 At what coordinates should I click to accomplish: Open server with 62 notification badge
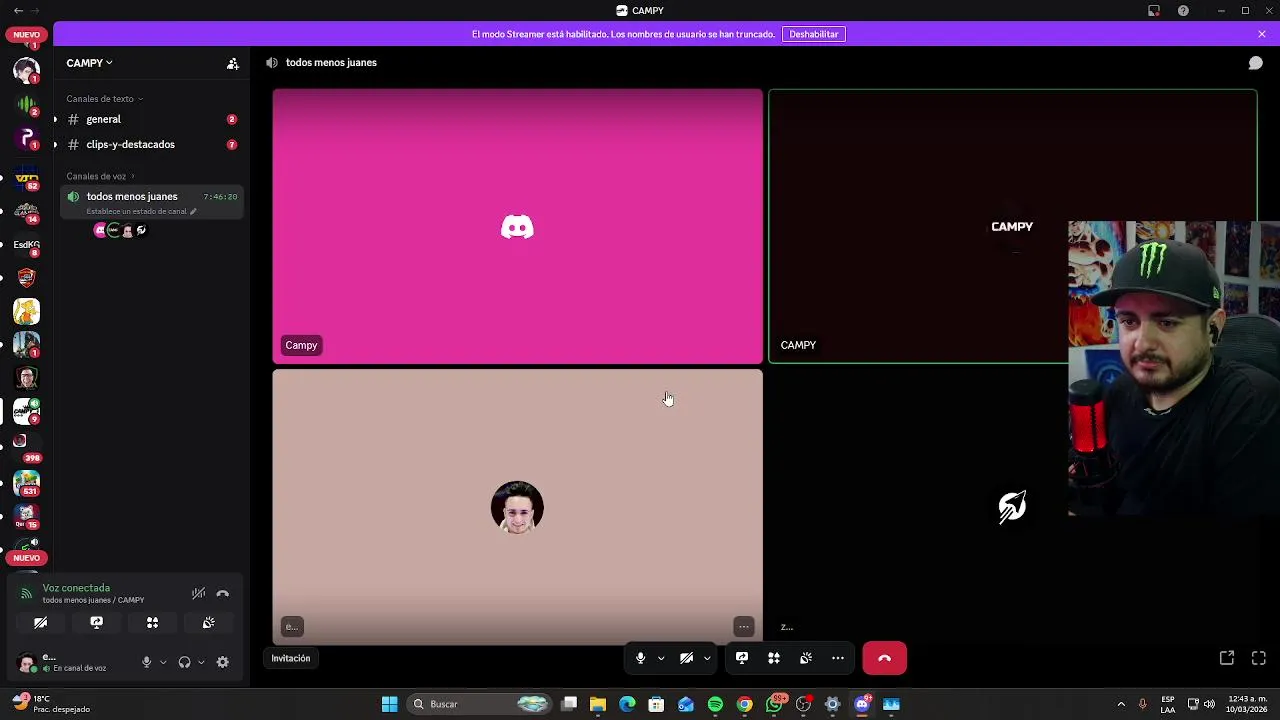pos(27,178)
